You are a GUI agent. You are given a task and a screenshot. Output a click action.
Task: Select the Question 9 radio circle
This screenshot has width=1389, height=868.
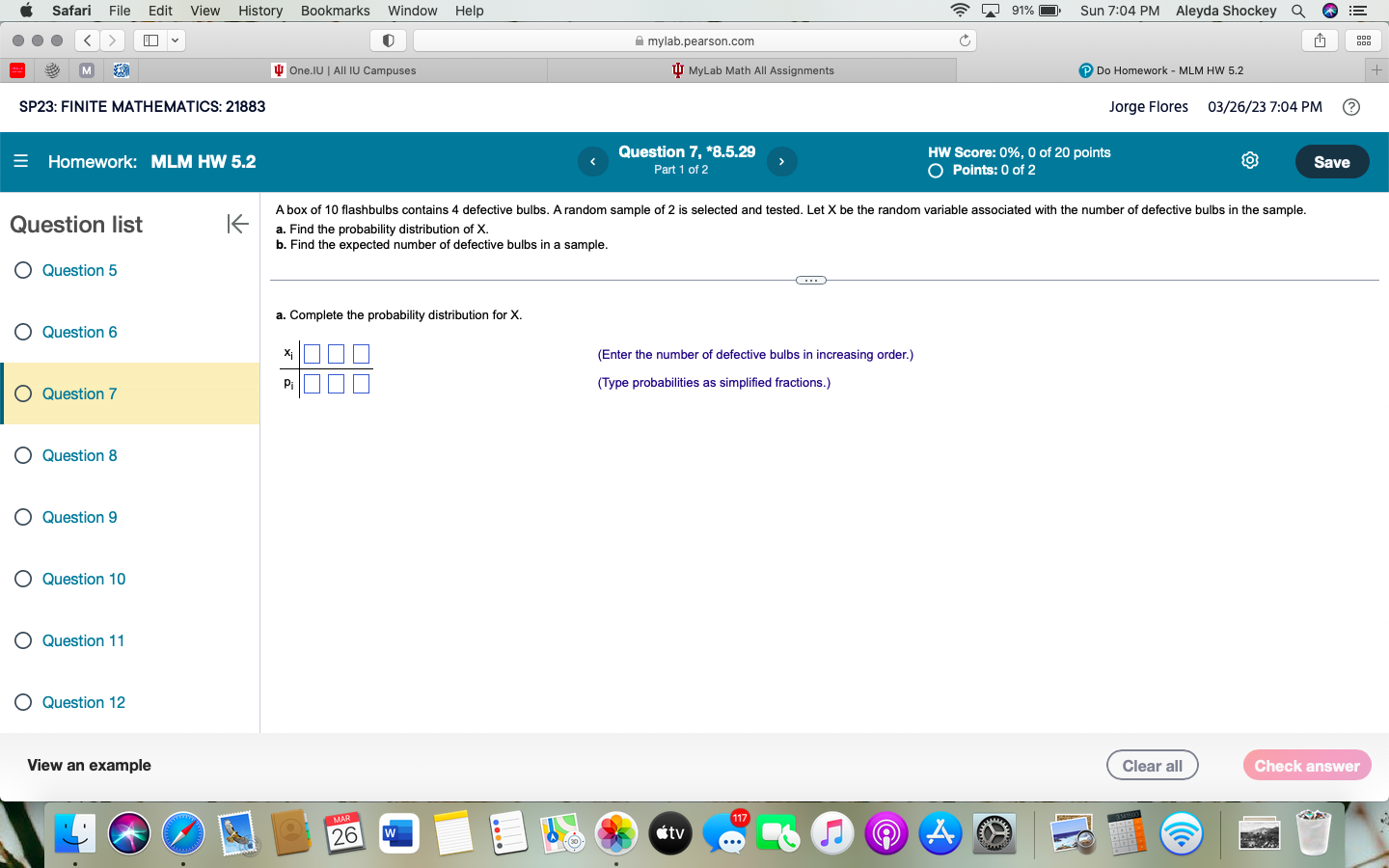pyautogui.click(x=23, y=517)
